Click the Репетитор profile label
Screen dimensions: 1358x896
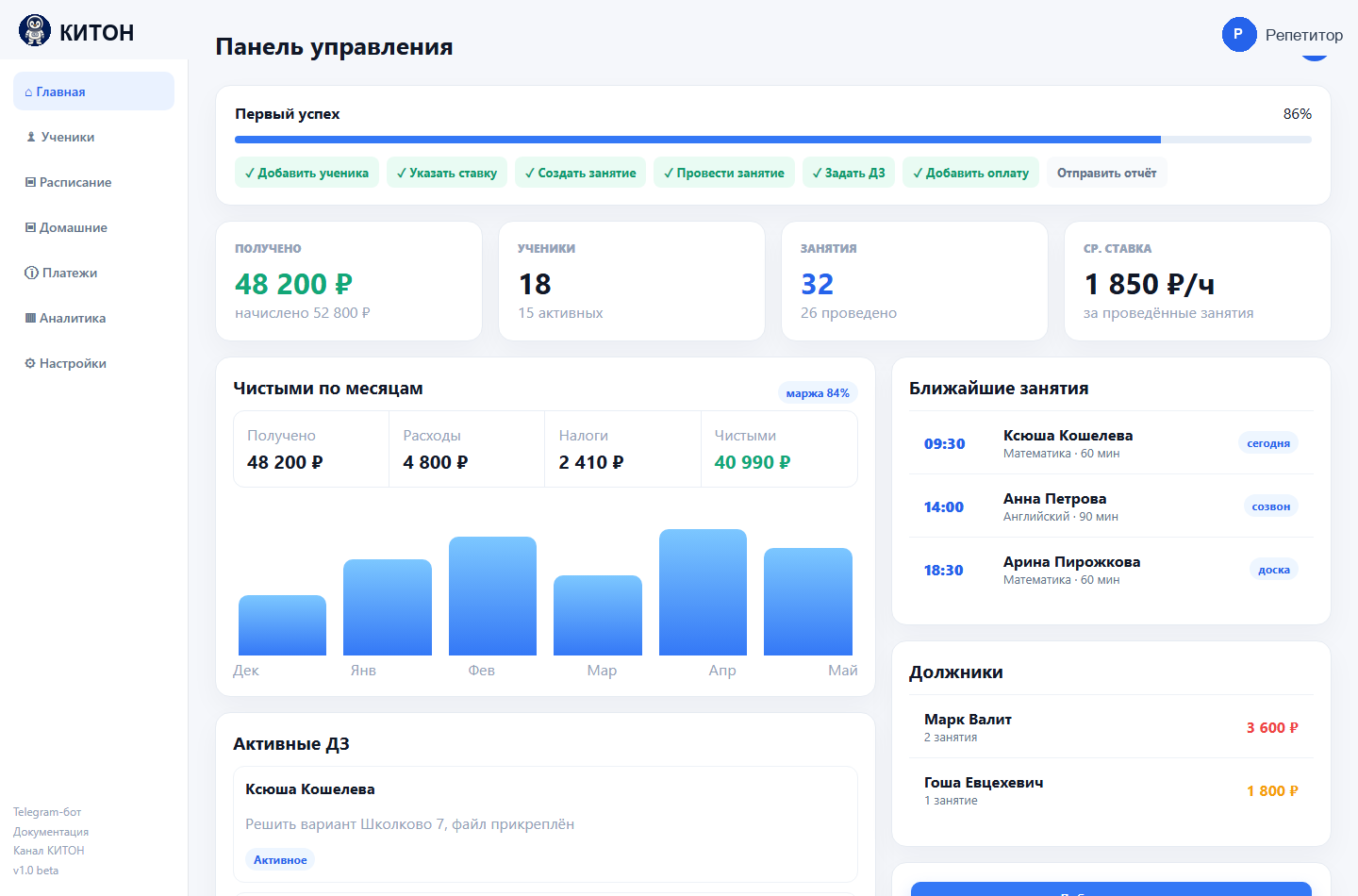tap(1303, 35)
